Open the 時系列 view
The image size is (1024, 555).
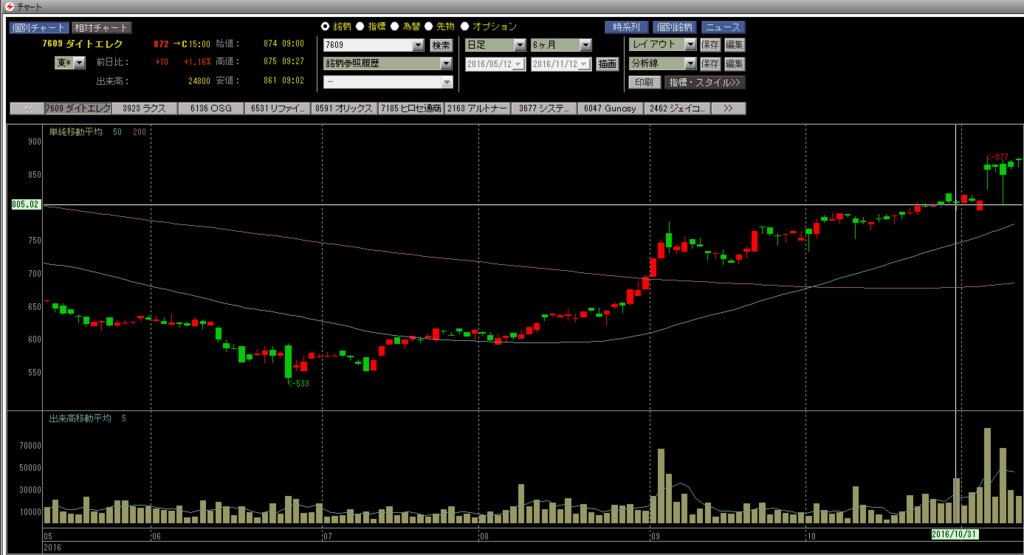coord(626,27)
